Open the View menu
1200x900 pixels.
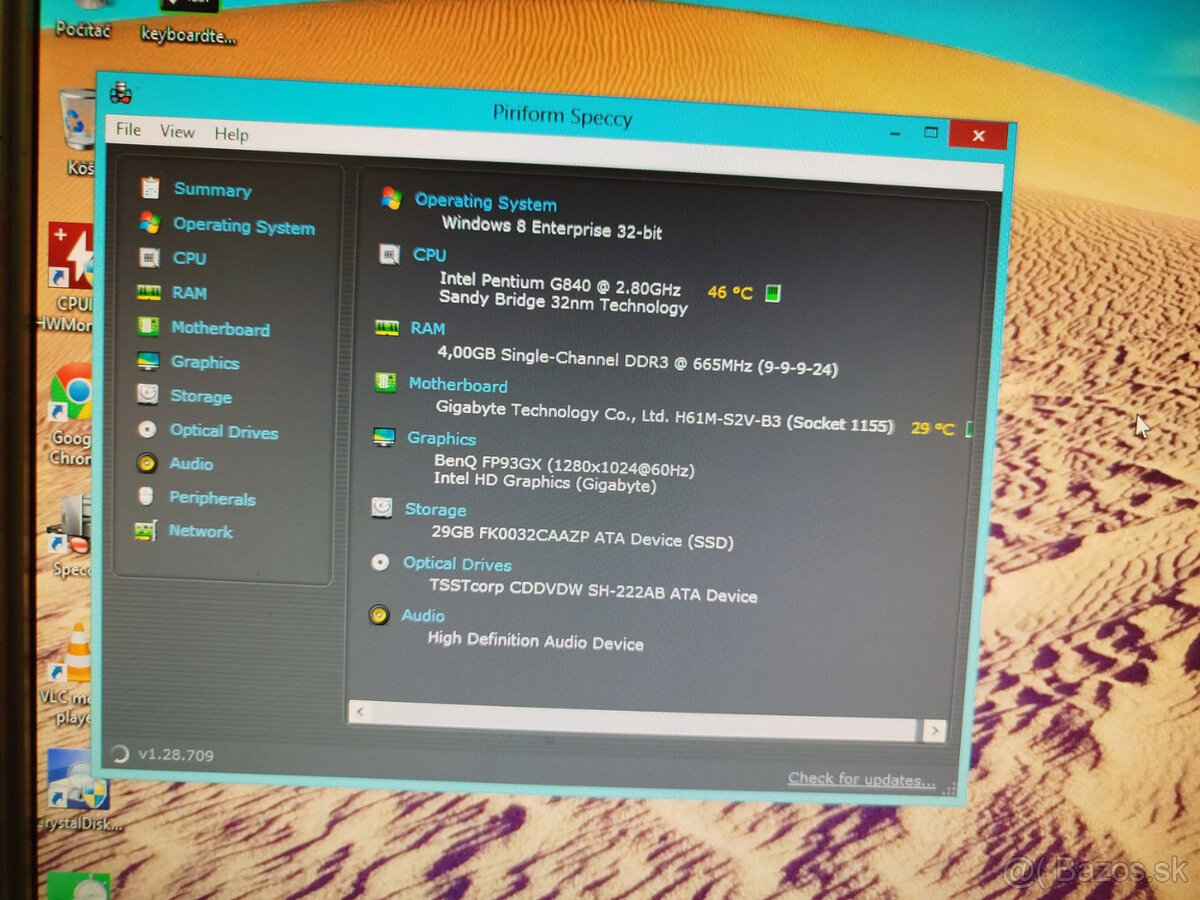click(x=177, y=131)
